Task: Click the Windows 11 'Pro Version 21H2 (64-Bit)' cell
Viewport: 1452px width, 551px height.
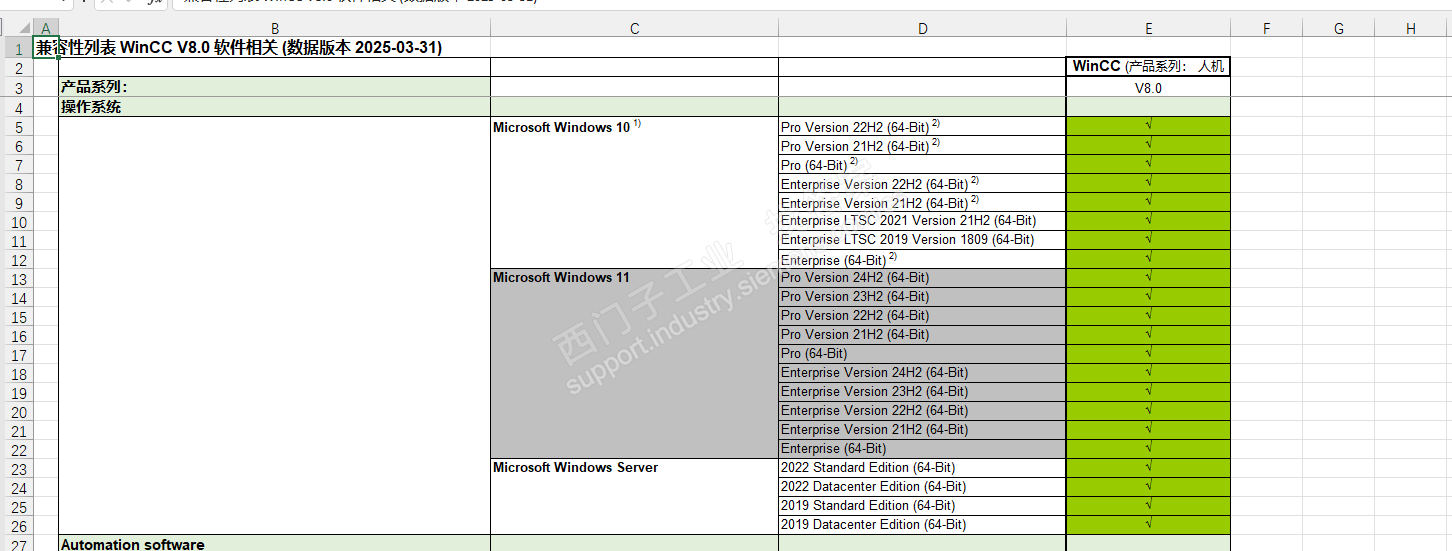Action: (922, 335)
